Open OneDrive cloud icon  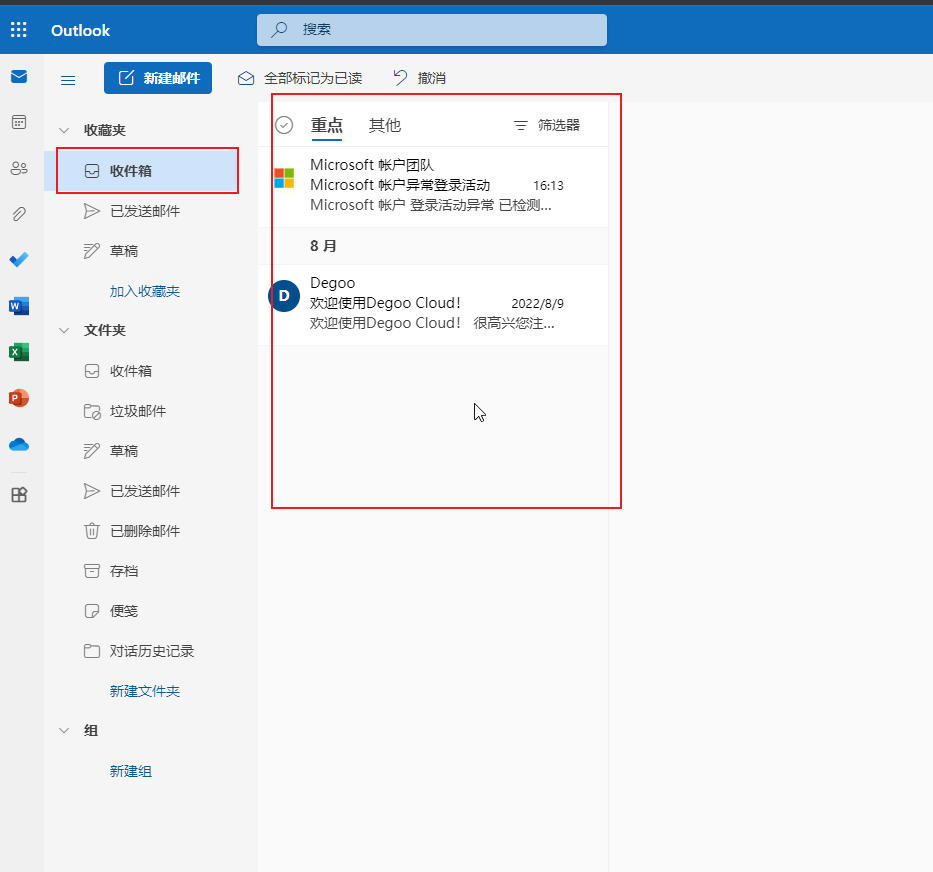click(x=19, y=444)
